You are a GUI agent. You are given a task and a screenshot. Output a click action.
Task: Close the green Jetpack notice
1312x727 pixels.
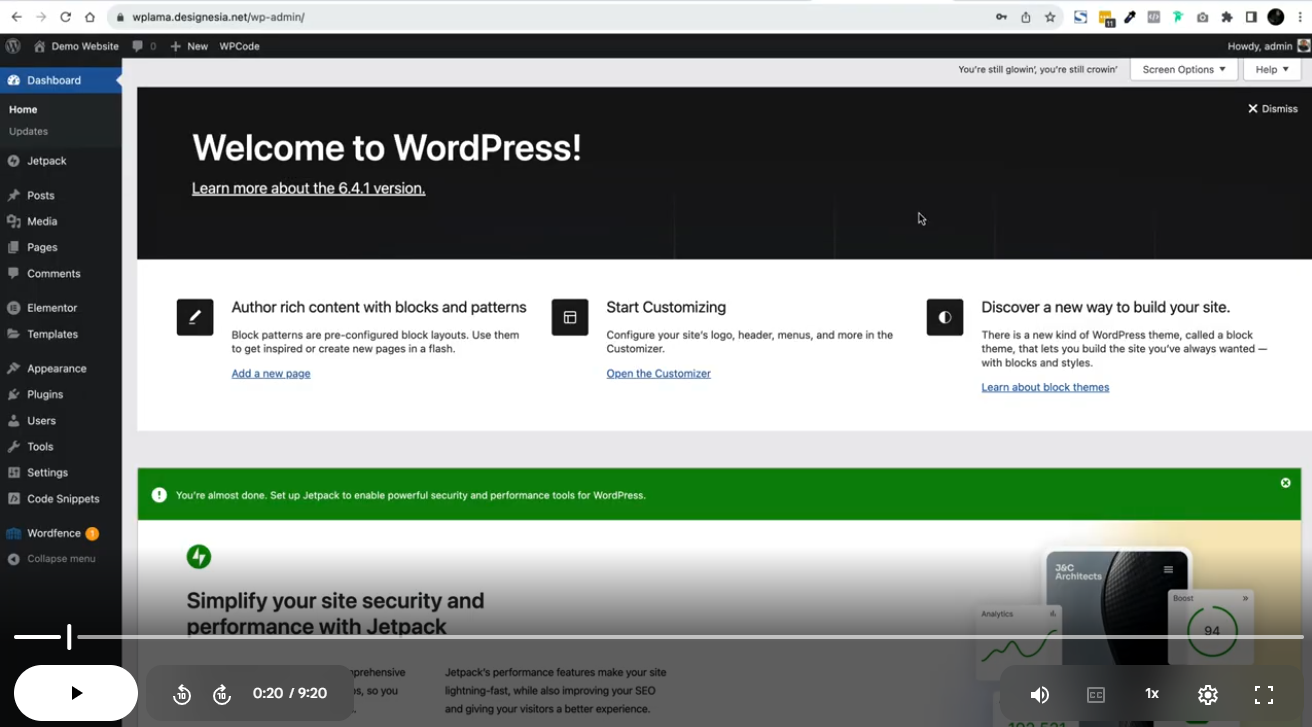[x=1286, y=483]
